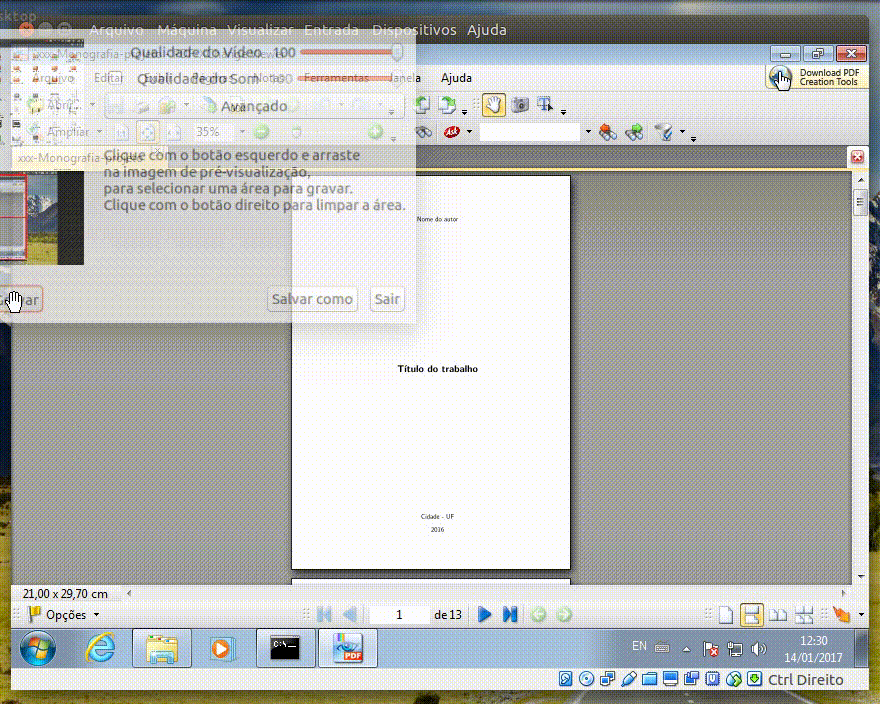Click the horizontal scroll right arrow

coord(843,593)
